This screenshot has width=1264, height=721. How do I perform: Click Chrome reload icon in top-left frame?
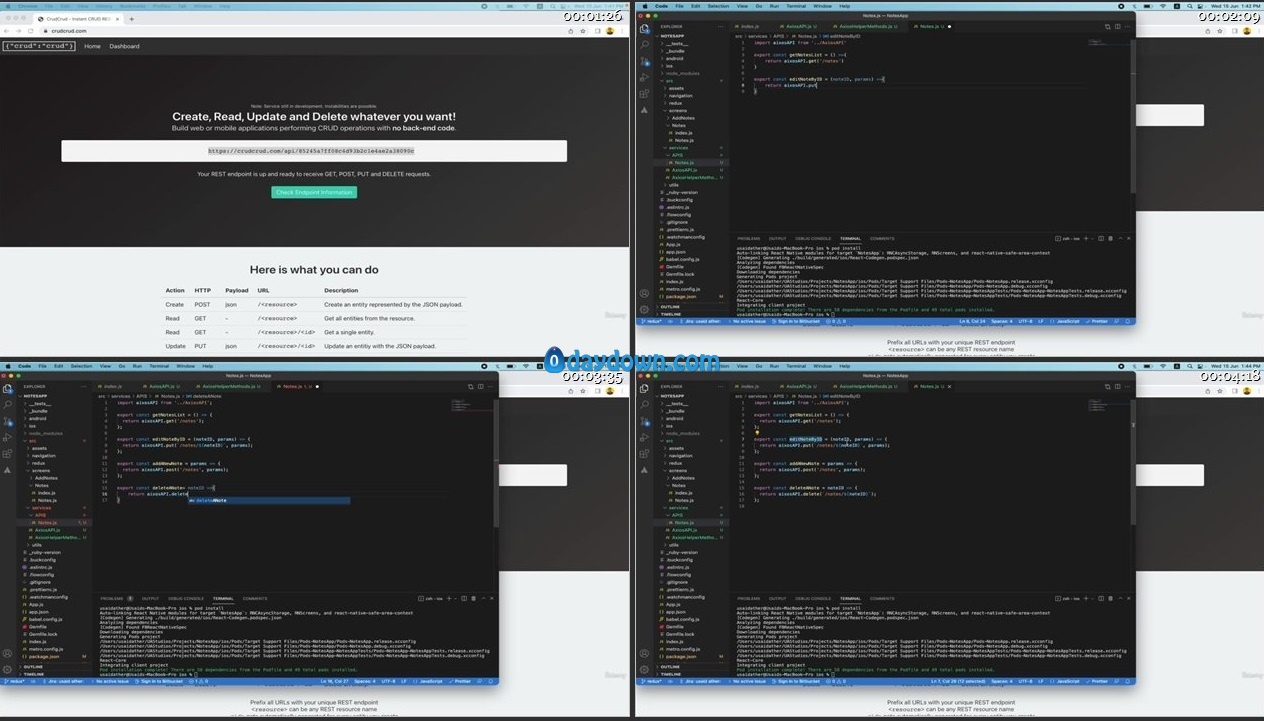[31, 31]
